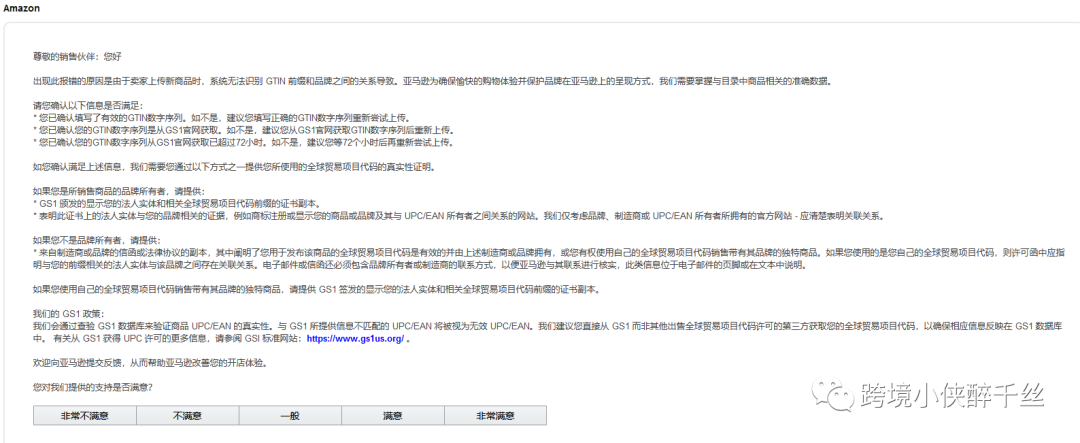The height and width of the screenshot is (443, 1080).
Task: Click the paragraph starting 如果您使用自己的全球贸易项目代码
Action: [x=316, y=289]
